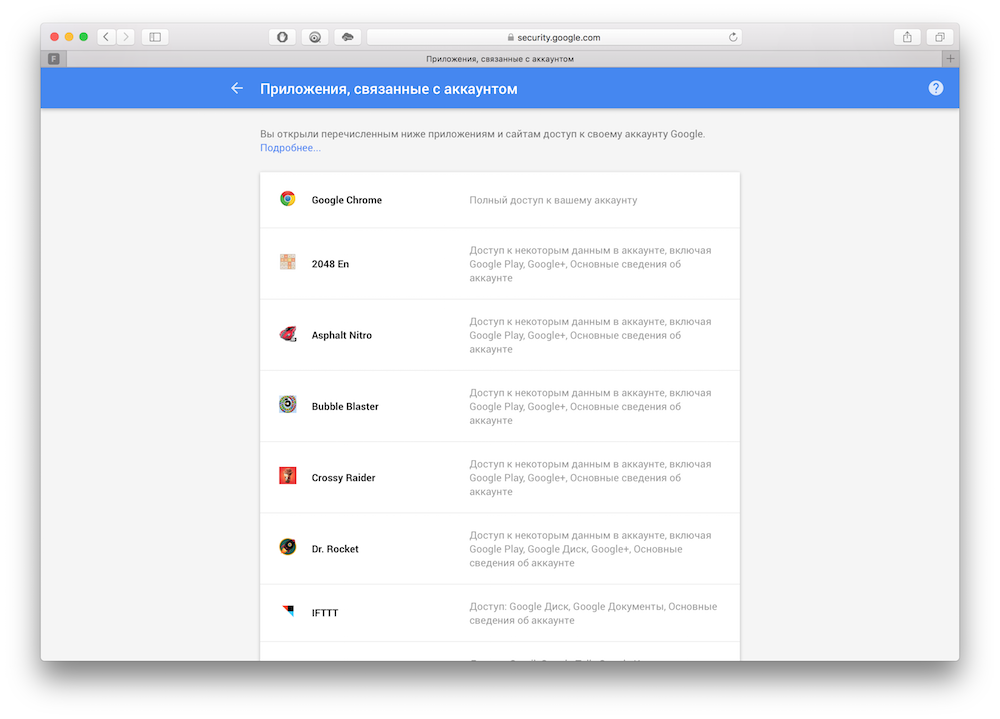Viewport: 1000px width, 719px height.
Task: Reload the page with the refresh icon
Action: click(733, 37)
